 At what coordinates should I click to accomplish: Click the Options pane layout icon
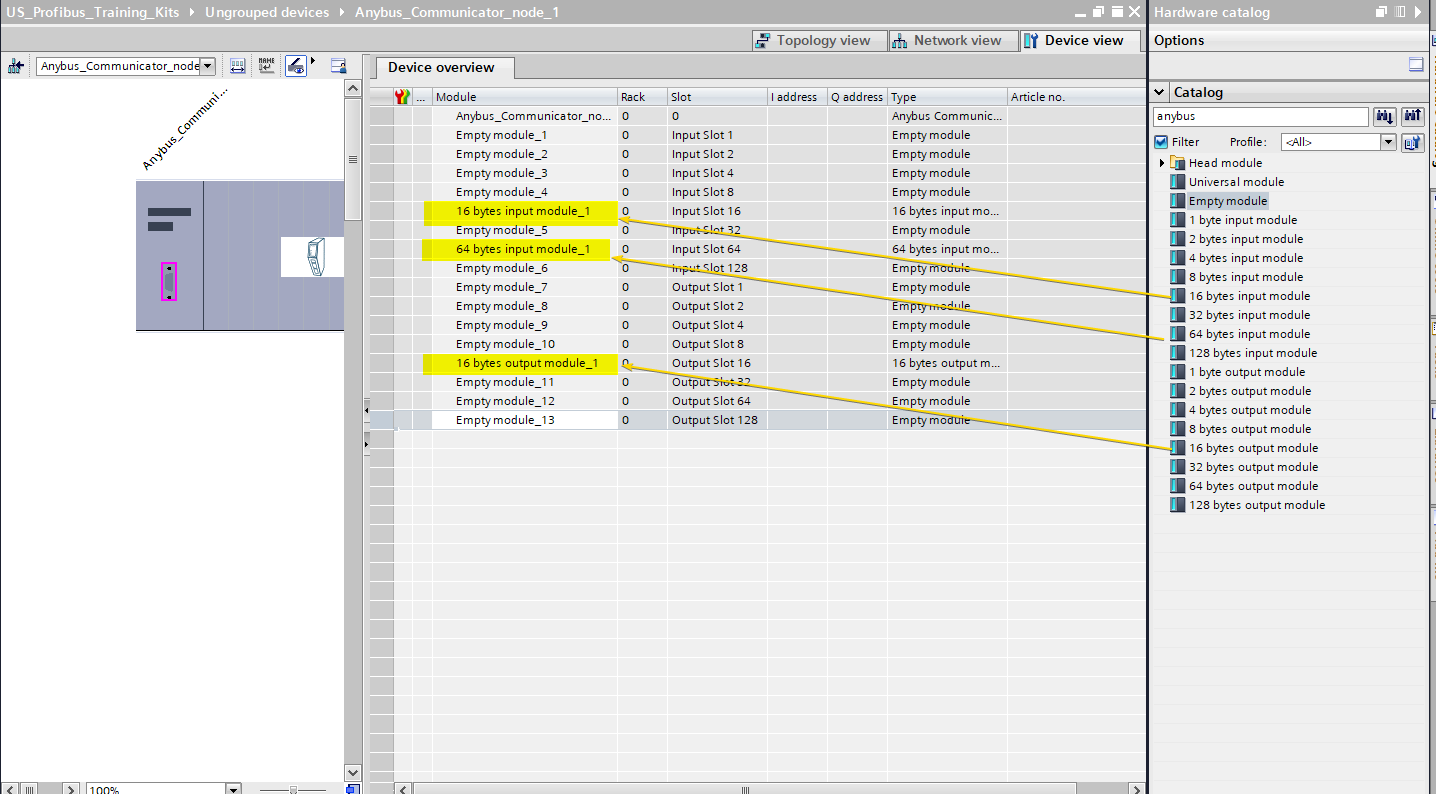(x=1416, y=65)
